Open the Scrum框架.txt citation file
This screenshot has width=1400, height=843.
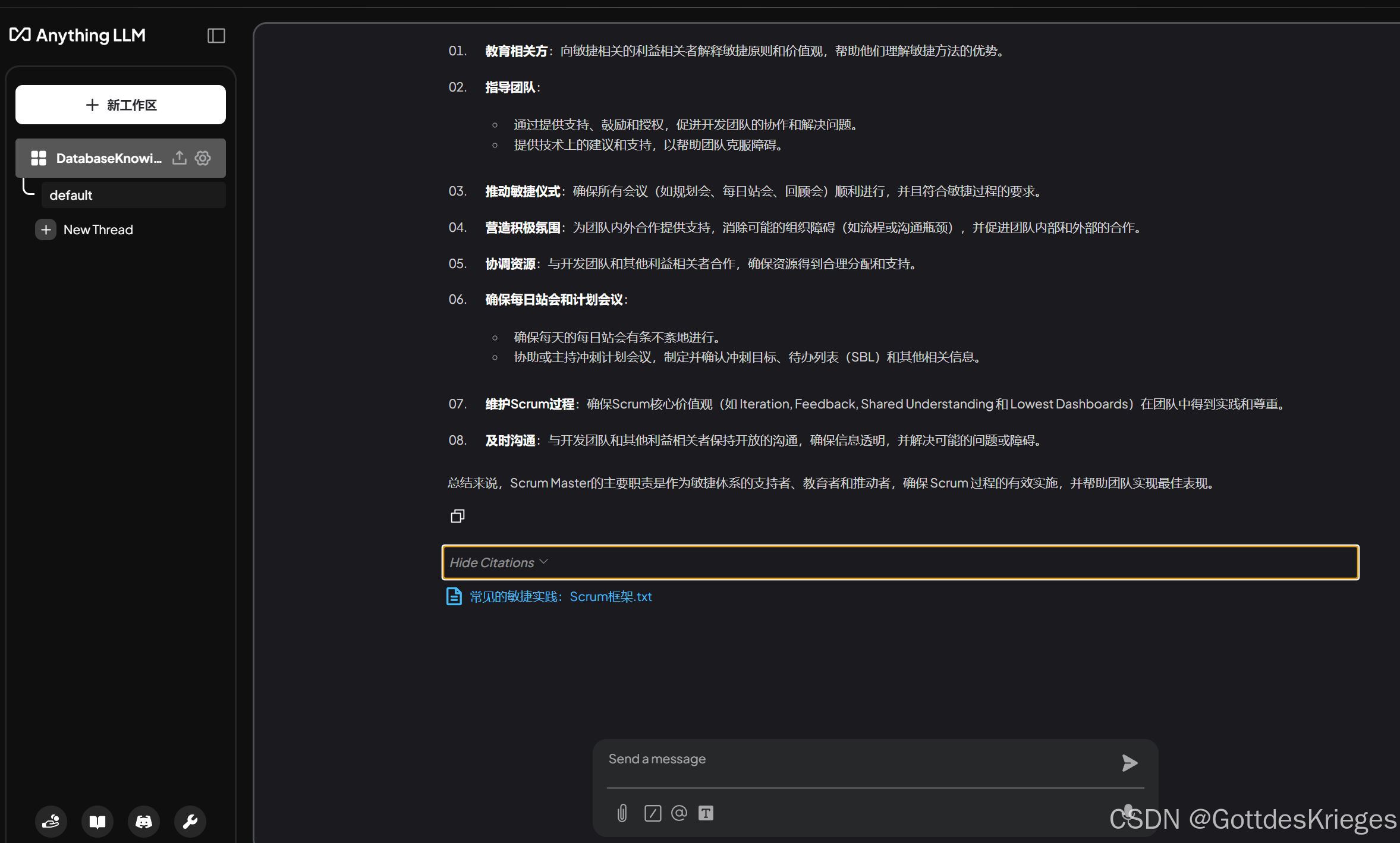click(x=560, y=596)
